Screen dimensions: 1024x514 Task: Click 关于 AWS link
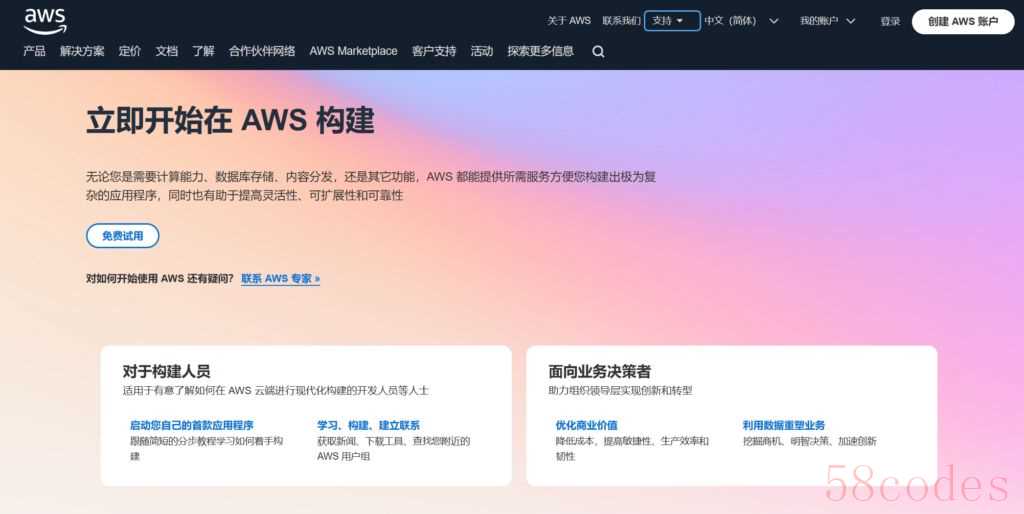pos(569,21)
